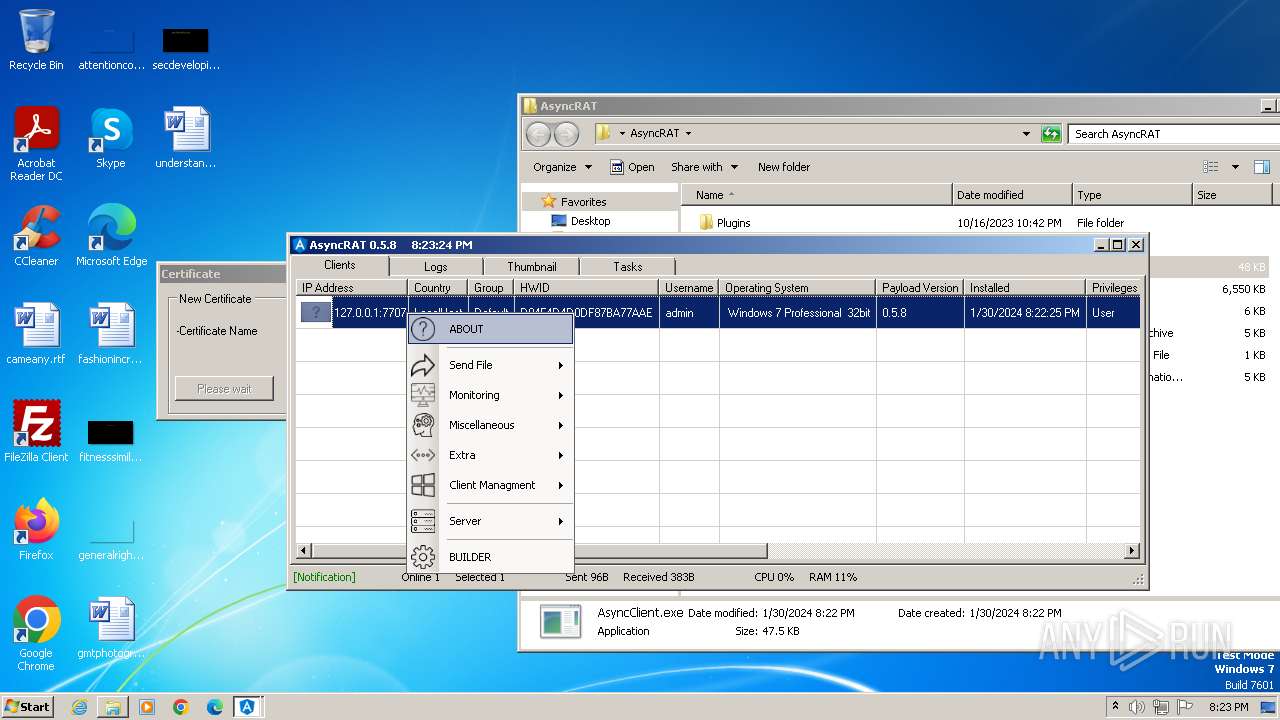Sort by Installed column header
Screen dimensions: 1280x720
(1024, 288)
